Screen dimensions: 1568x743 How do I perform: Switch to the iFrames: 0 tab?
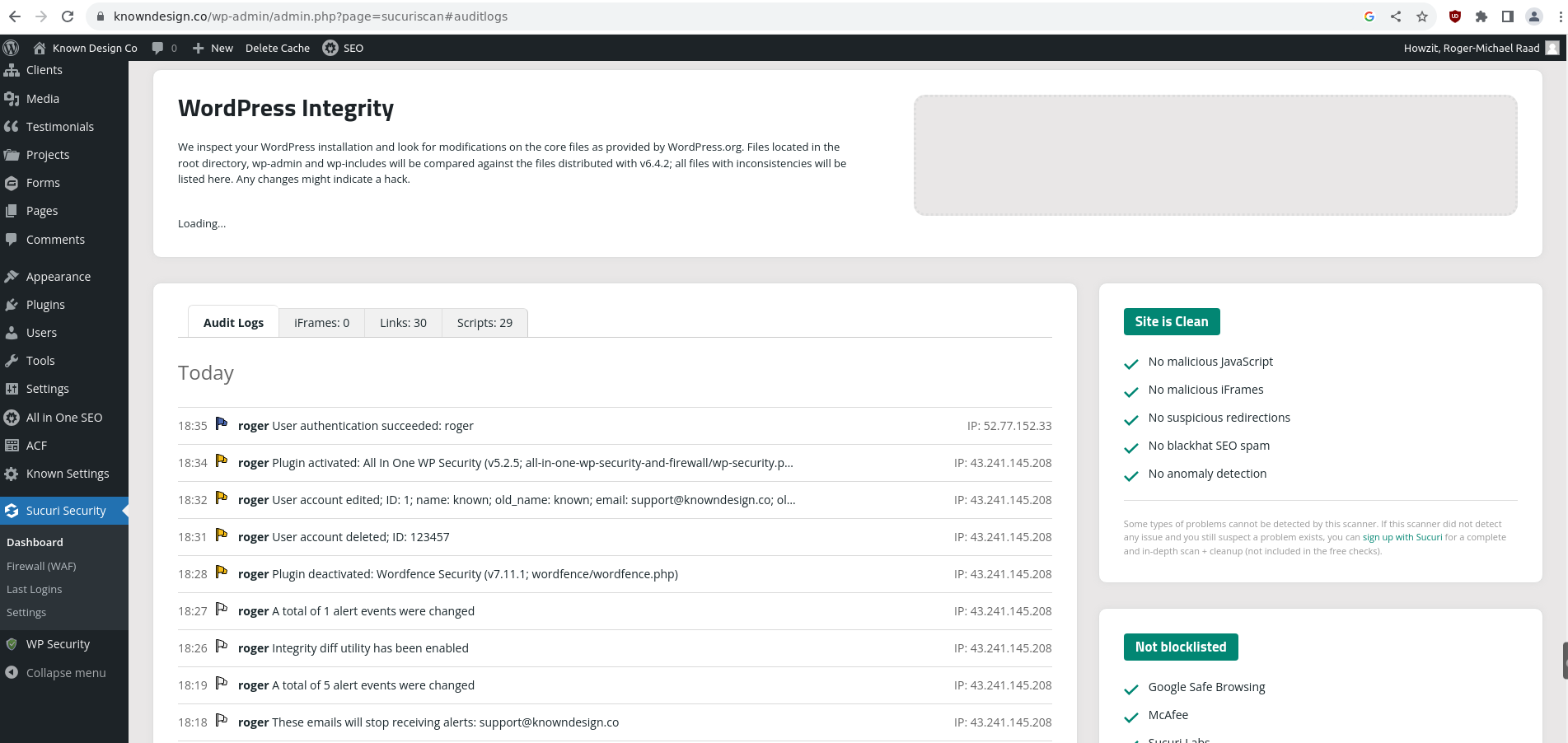321,323
